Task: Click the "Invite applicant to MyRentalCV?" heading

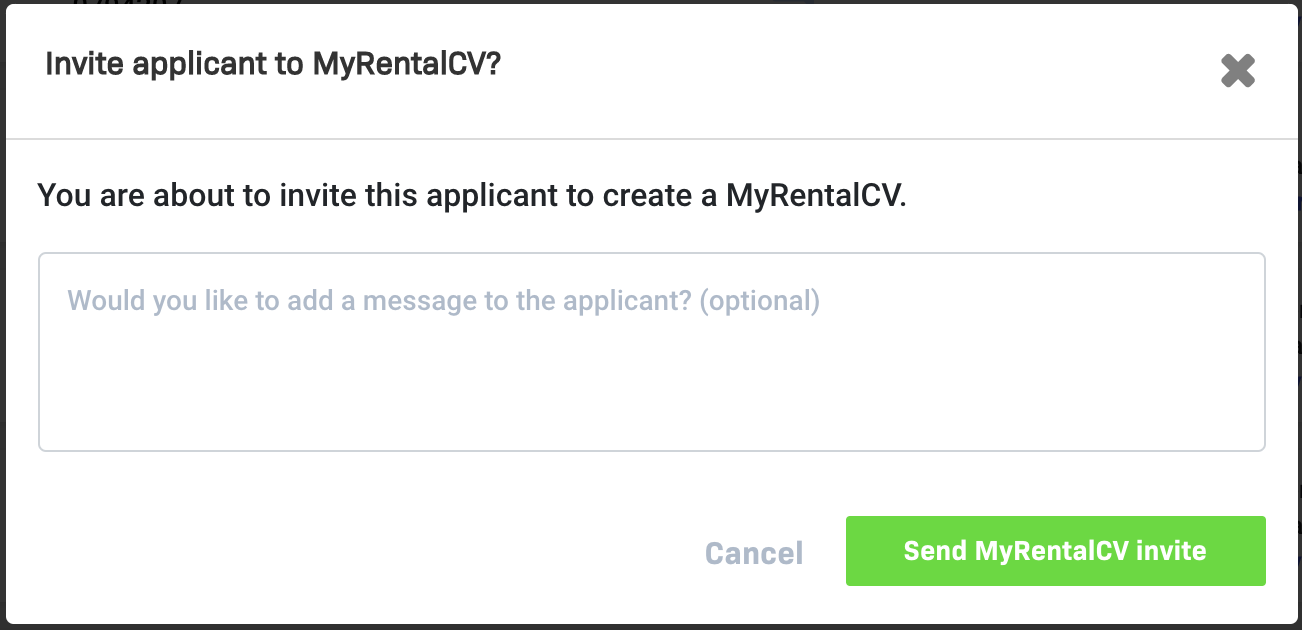Action: point(273,65)
